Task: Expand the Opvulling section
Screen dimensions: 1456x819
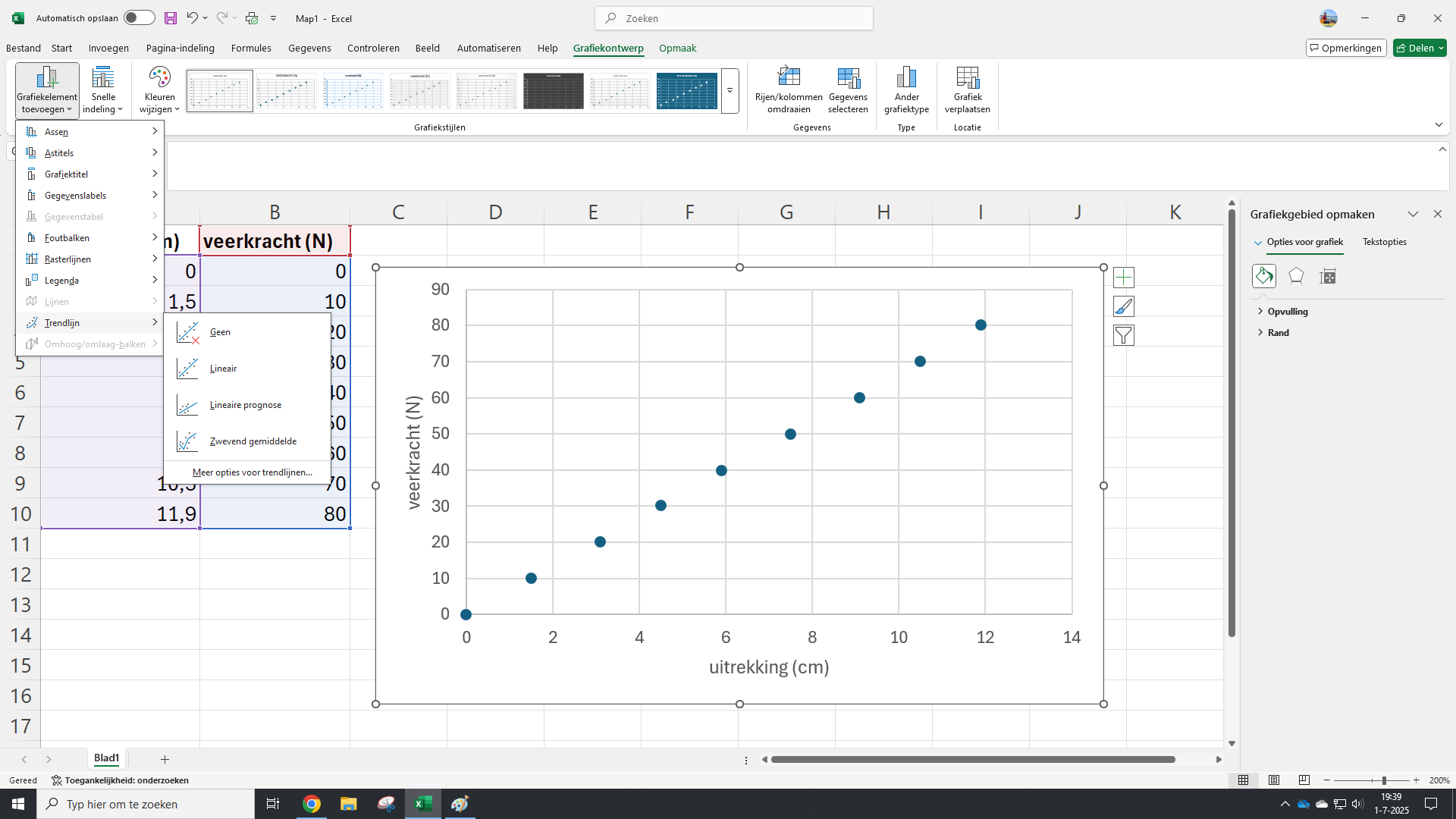Action: click(1287, 312)
